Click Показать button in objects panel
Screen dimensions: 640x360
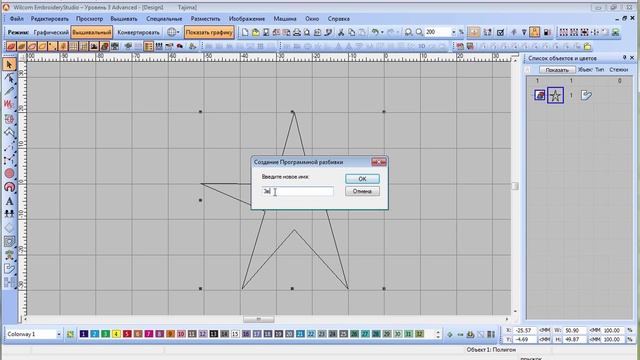(x=557, y=70)
